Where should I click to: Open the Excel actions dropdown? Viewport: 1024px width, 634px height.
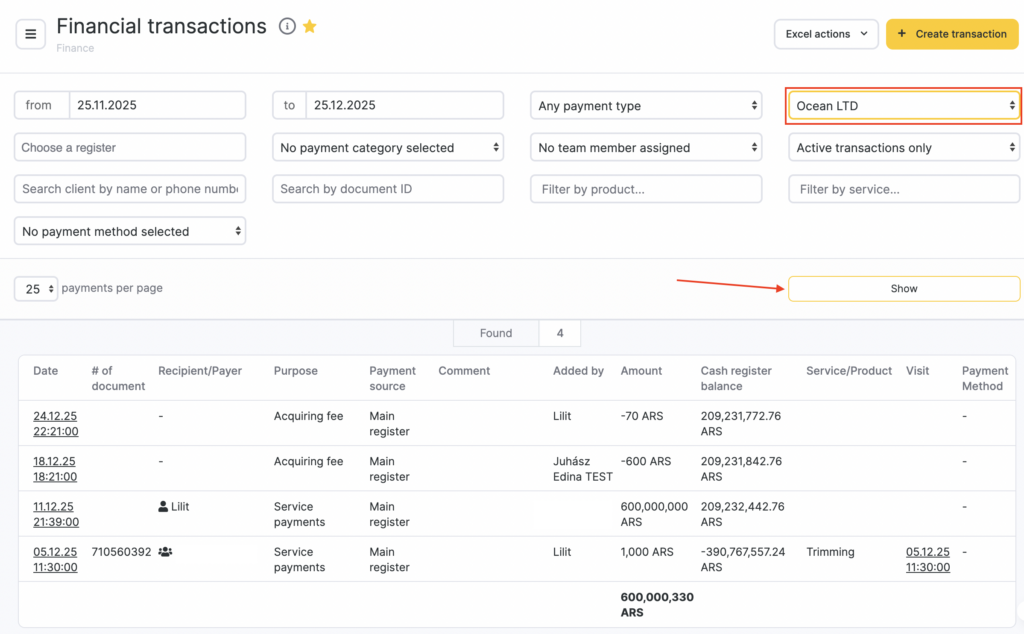point(825,34)
